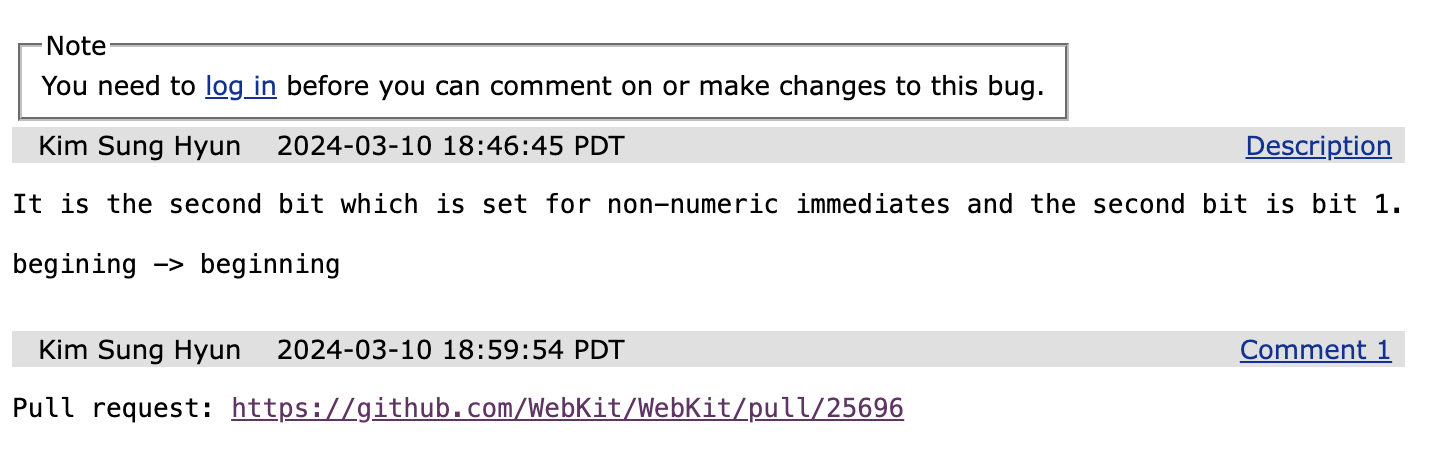Click the "Pull request:" label text

[114, 408]
